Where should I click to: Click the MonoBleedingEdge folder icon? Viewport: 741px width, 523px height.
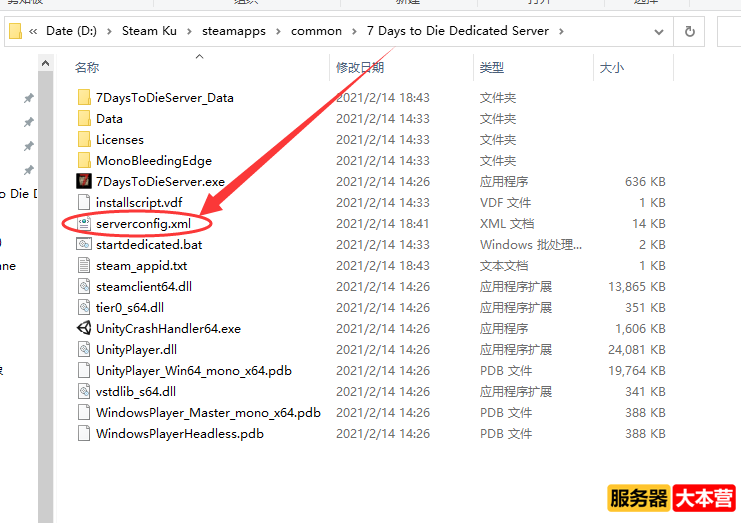tap(84, 161)
